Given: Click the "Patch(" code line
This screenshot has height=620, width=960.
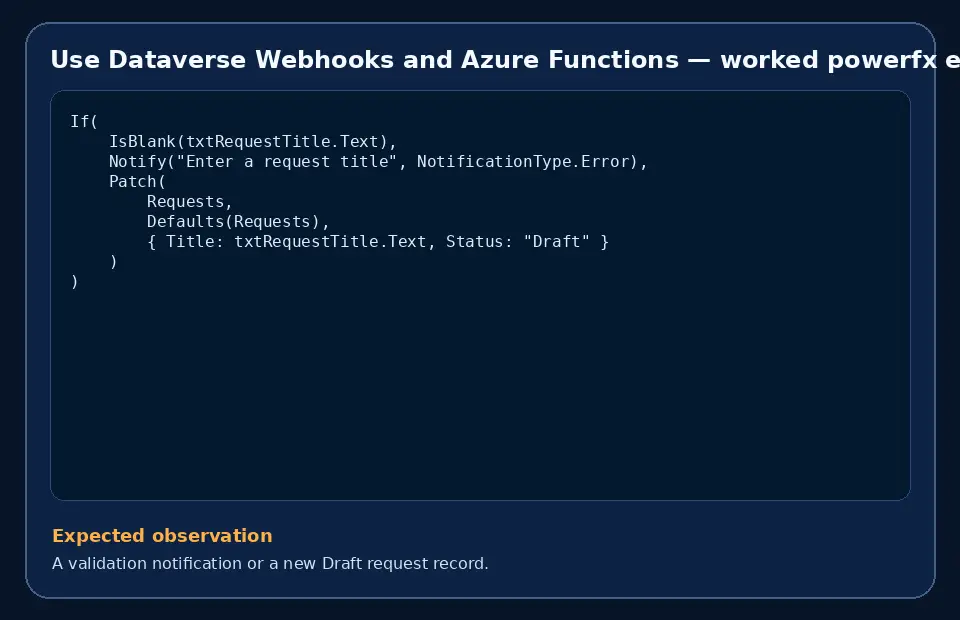Looking at the screenshot, I should [x=137, y=182].
